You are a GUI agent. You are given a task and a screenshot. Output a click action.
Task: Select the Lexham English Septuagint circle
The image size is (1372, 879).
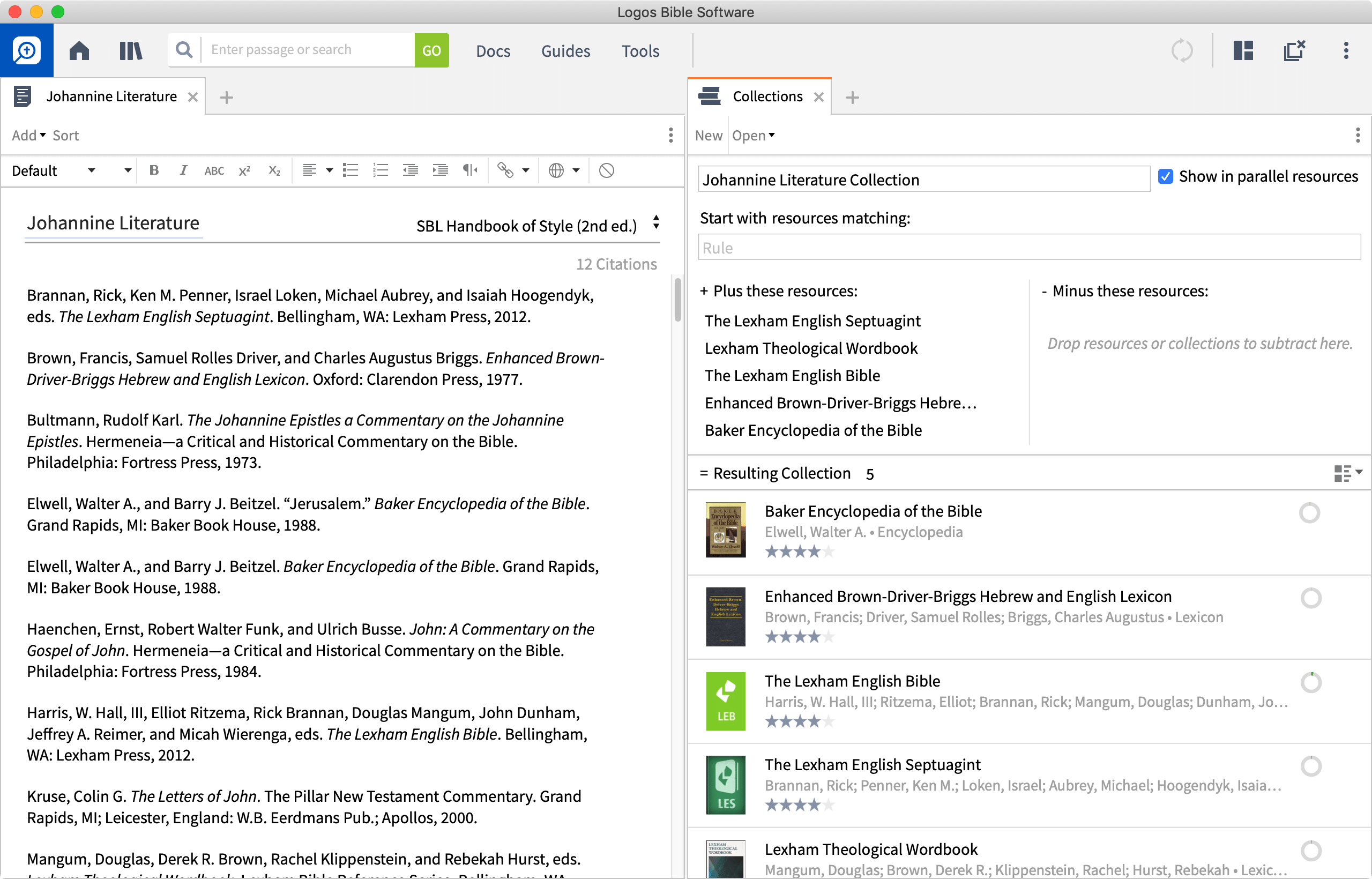tap(1310, 766)
